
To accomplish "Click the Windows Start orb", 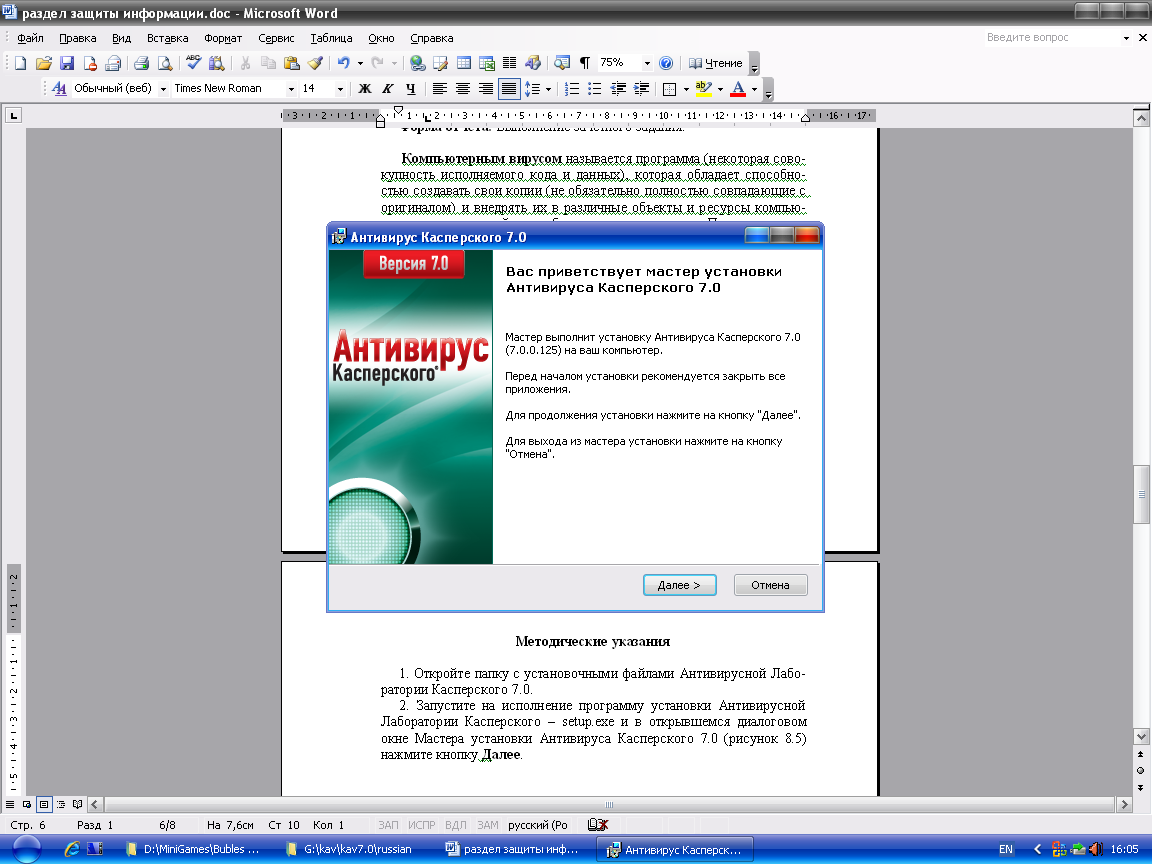I will (x=27, y=849).
